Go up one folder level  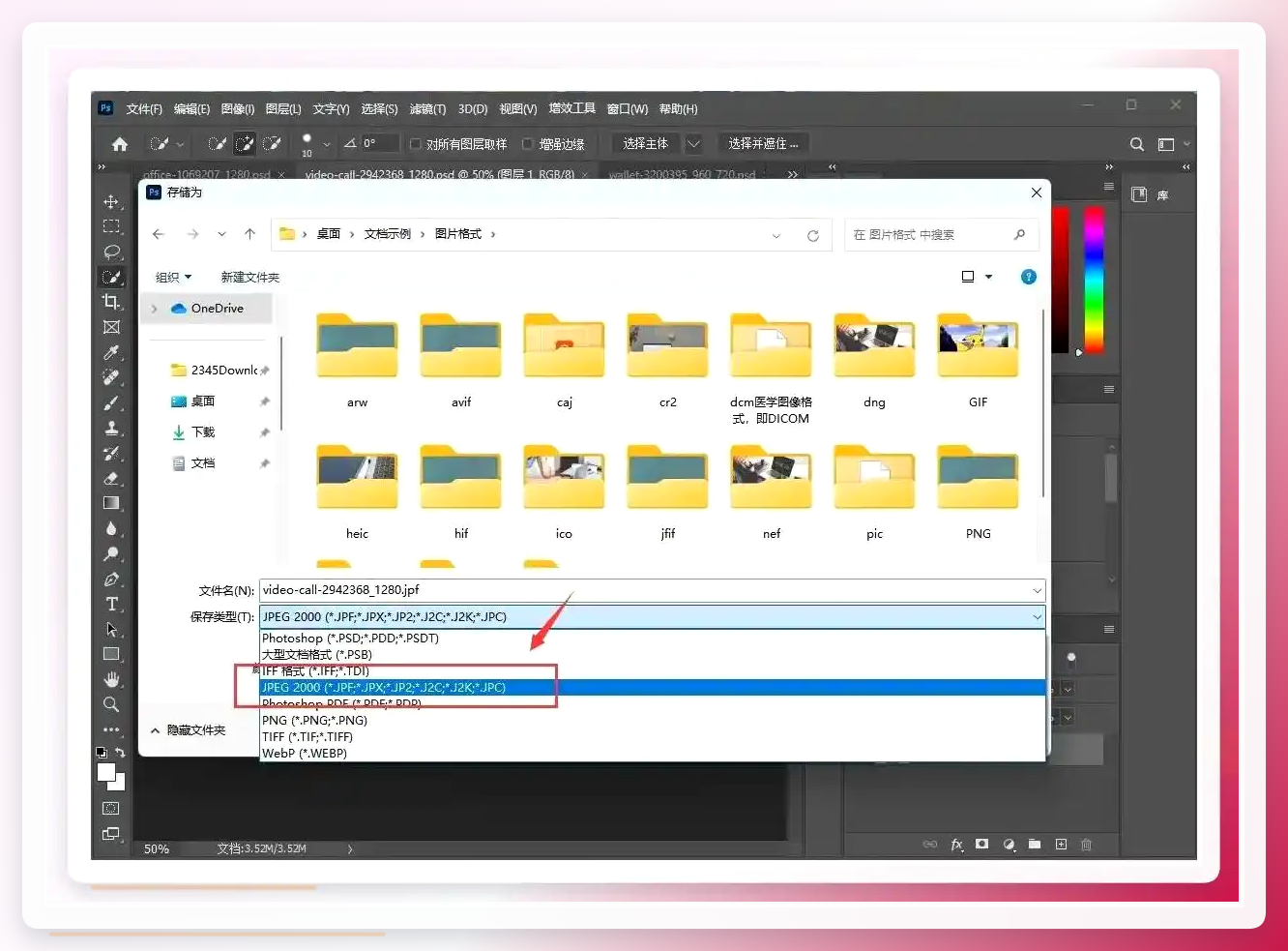tap(249, 234)
